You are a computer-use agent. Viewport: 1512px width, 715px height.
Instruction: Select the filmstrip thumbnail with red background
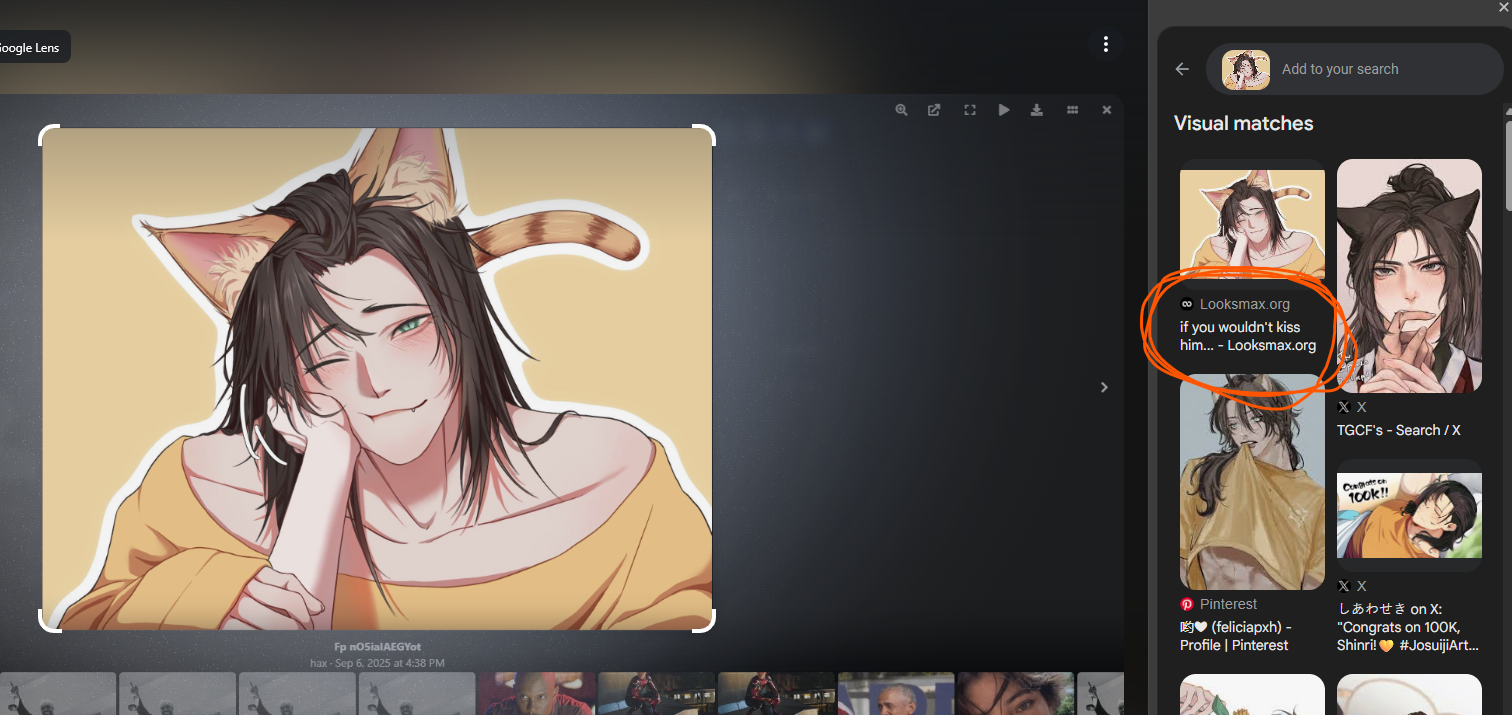click(536, 693)
